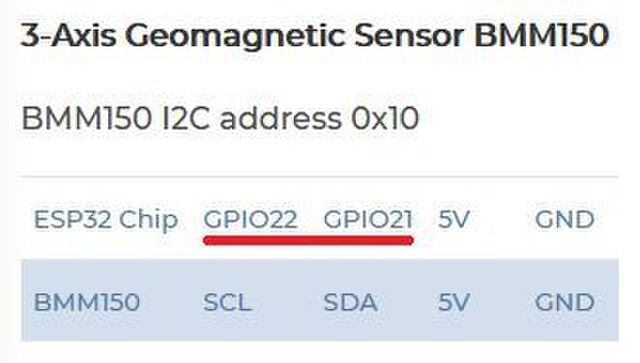
Task: Click the word Sensor in the heading
Action: pyautogui.click(x=409, y=36)
